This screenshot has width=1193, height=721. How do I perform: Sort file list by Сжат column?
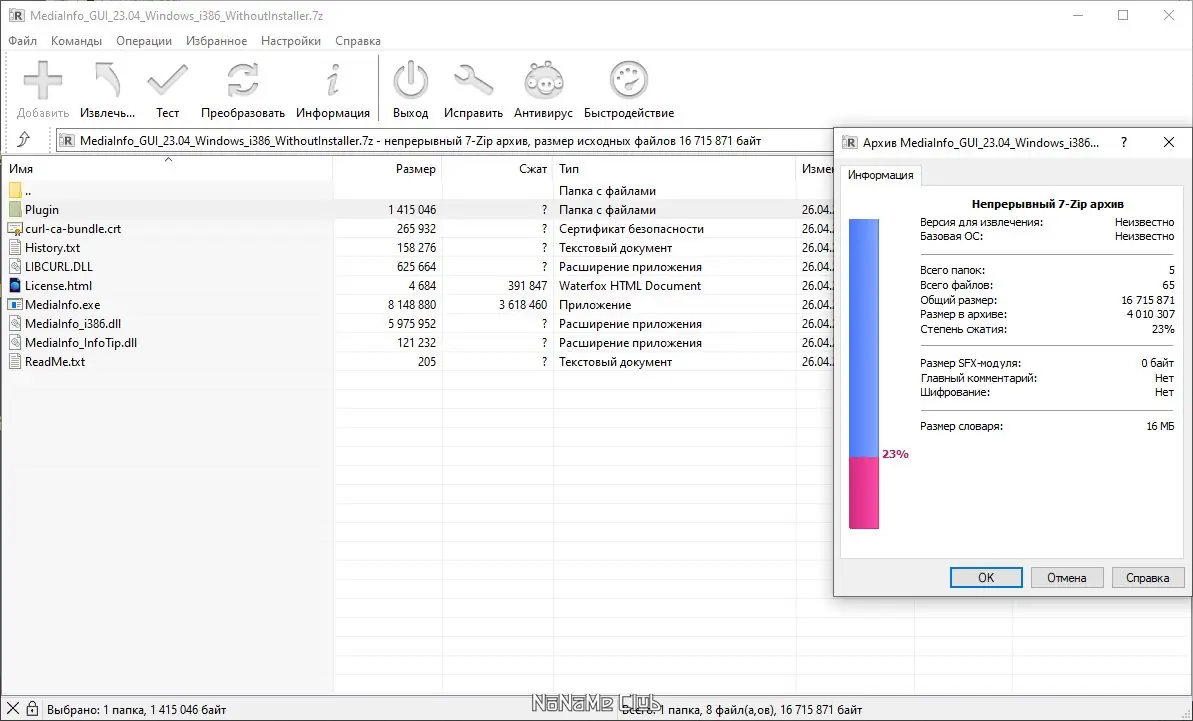click(x=498, y=169)
